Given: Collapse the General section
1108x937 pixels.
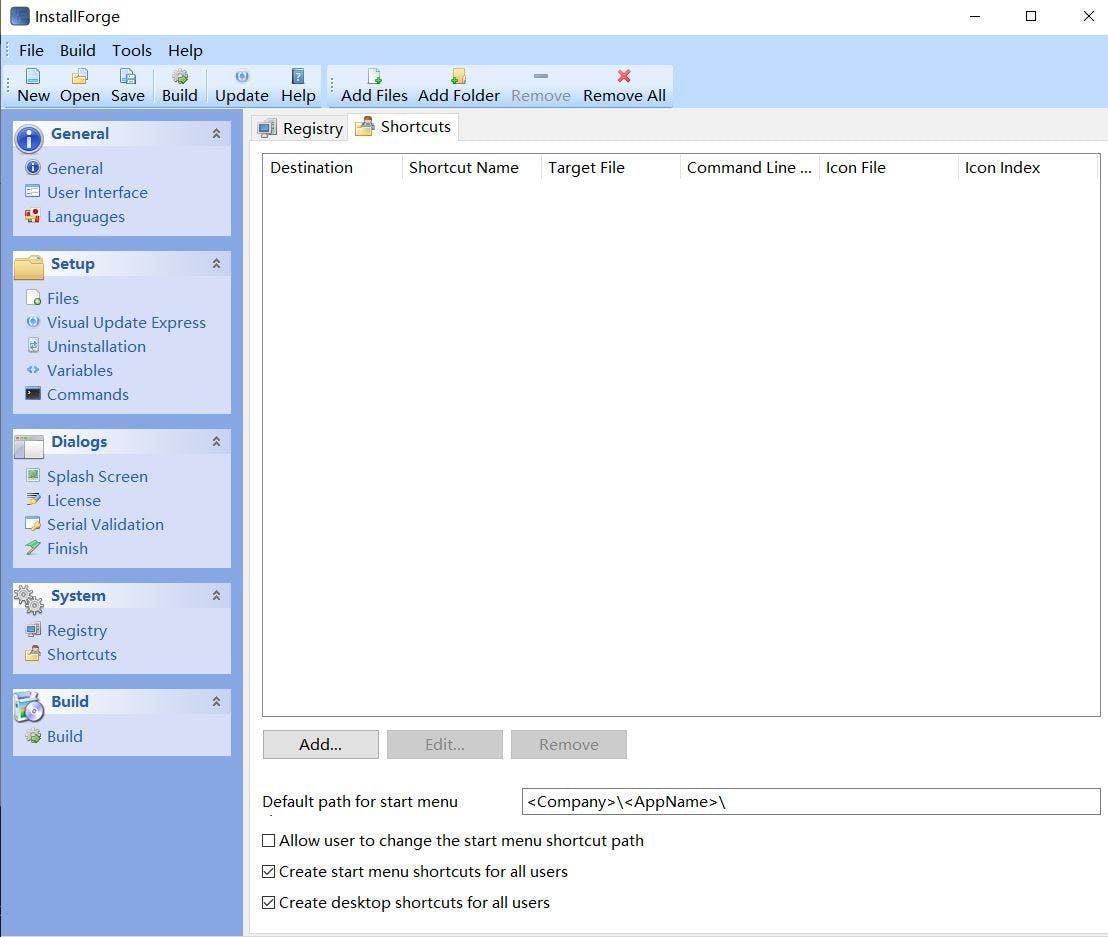Looking at the screenshot, I should (216, 133).
